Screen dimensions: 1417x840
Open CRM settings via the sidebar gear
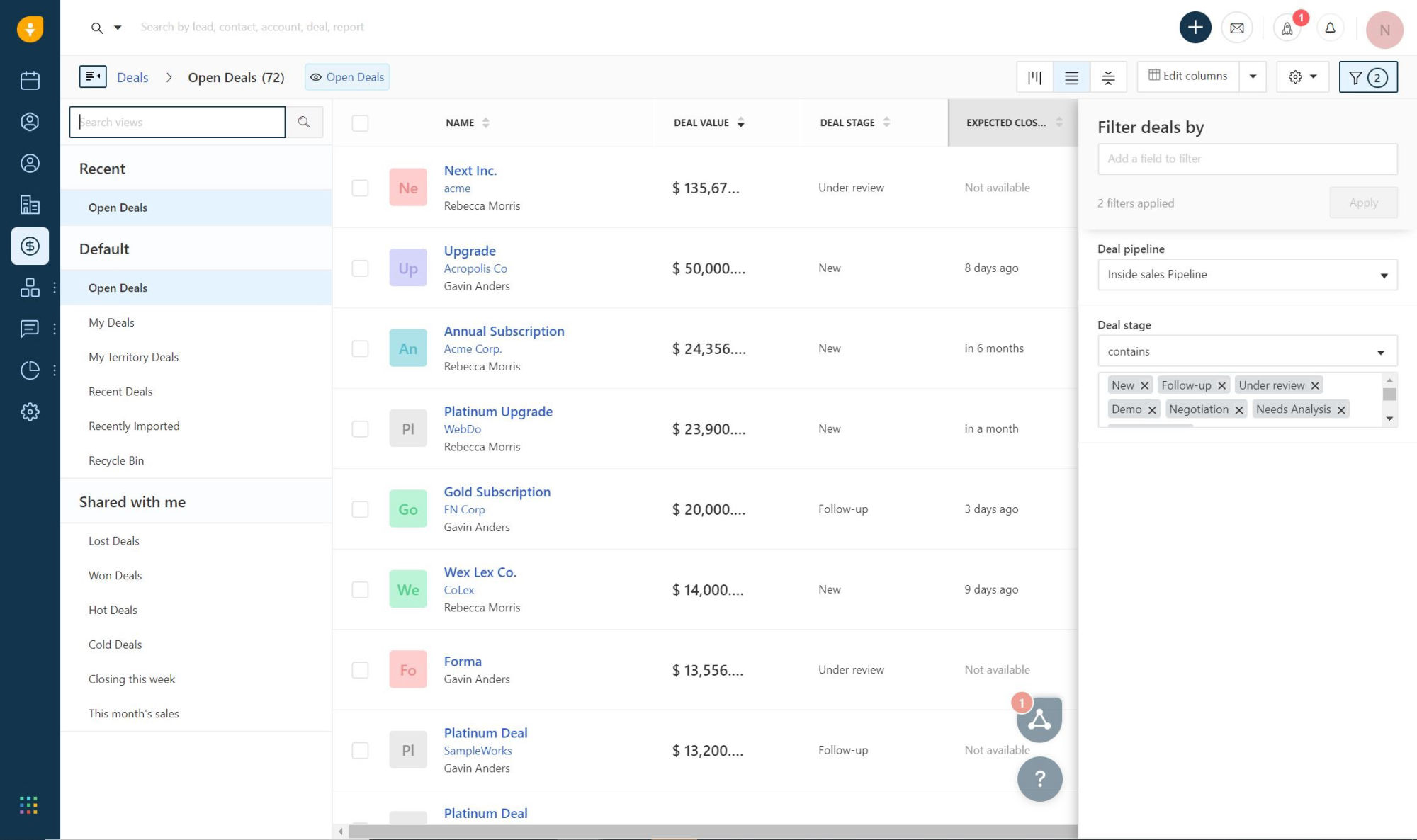(30, 412)
